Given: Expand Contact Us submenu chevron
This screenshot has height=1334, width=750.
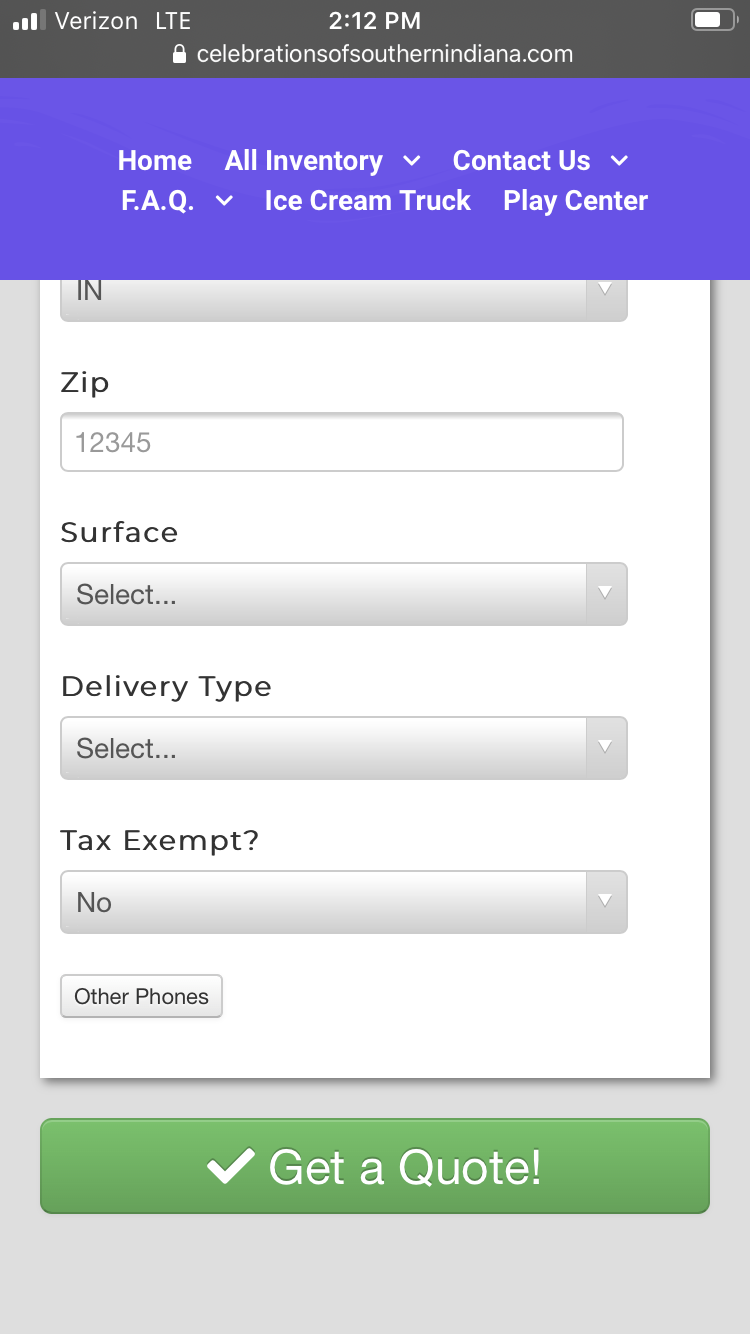Looking at the screenshot, I should tap(619, 161).
